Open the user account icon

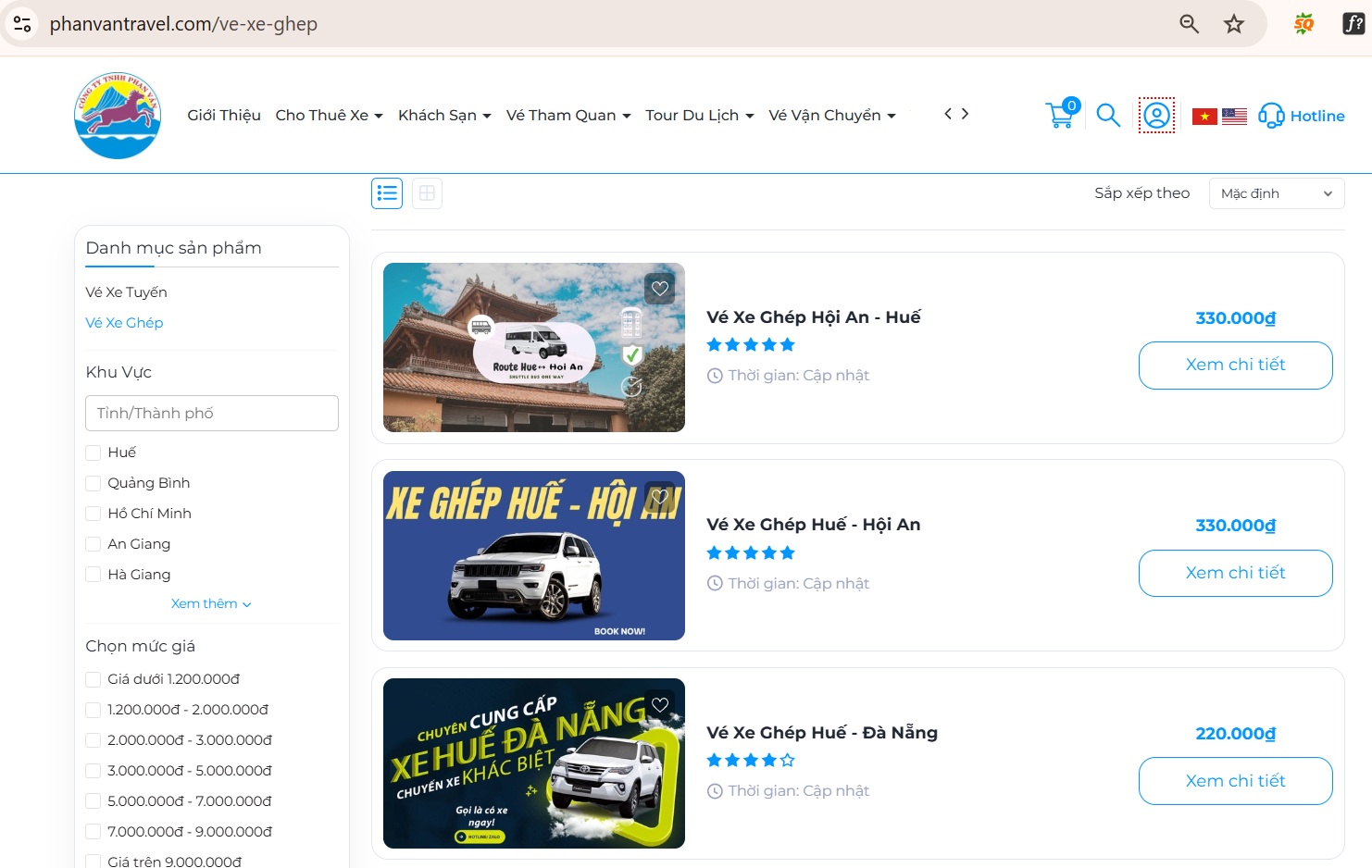coord(1156,116)
